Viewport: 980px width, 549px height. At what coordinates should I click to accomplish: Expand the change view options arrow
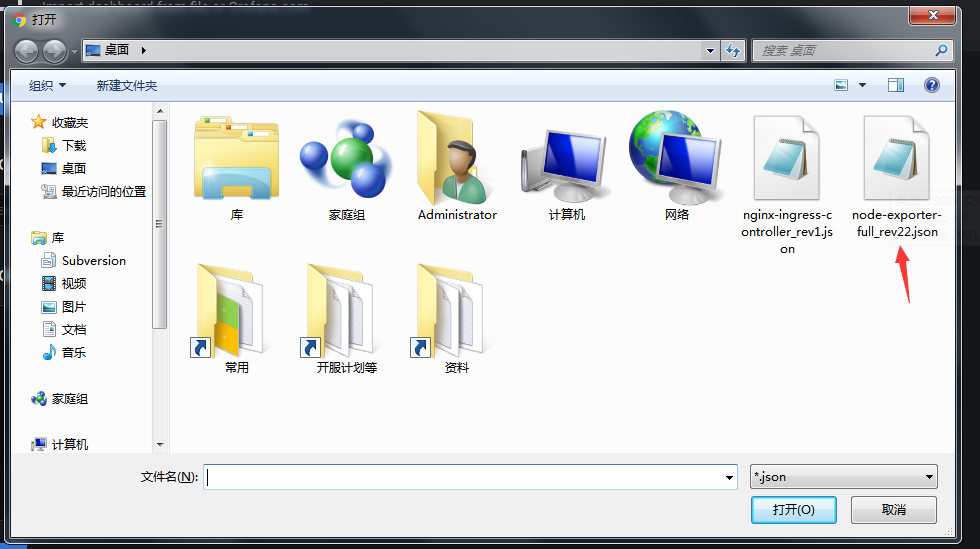click(862, 85)
